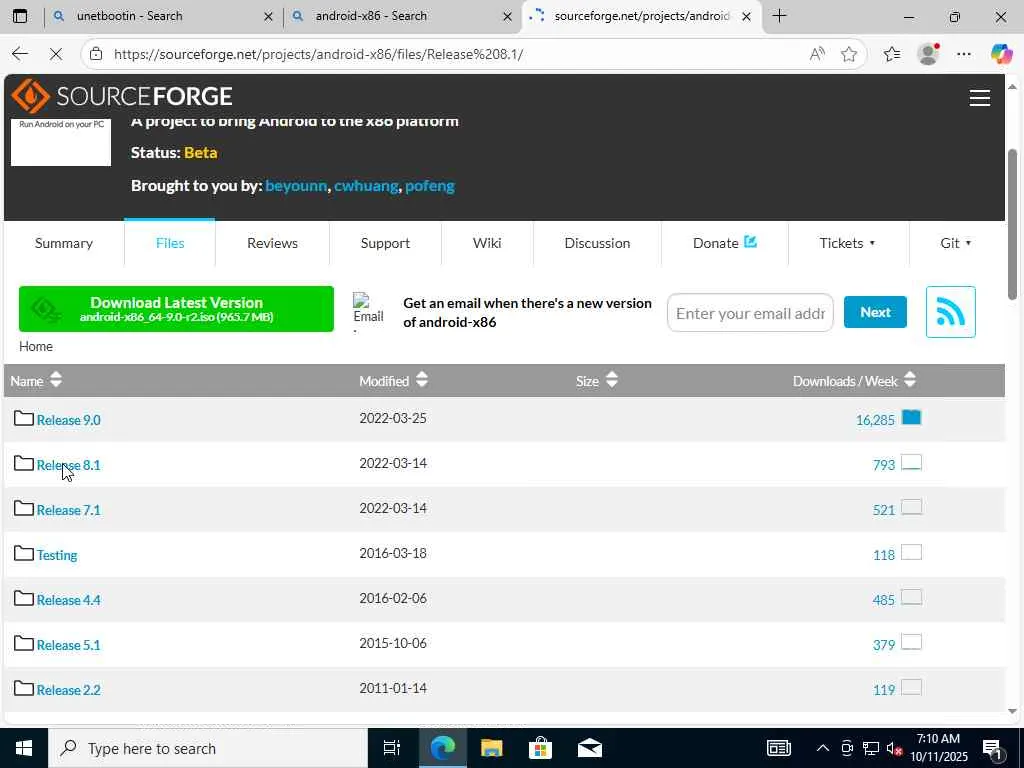Click the Release 9.0 folder icon
This screenshot has width=1024, height=768.
click(x=24, y=419)
